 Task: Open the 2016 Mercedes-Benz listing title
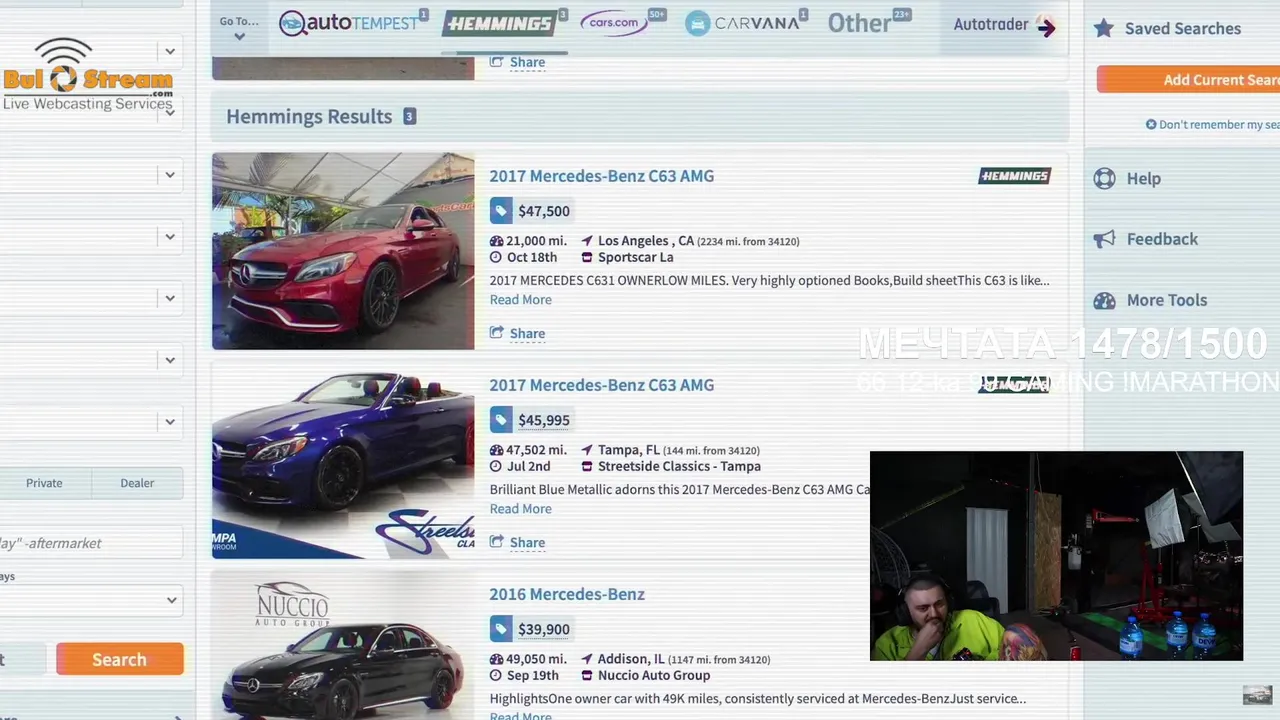pyautogui.click(x=567, y=594)
